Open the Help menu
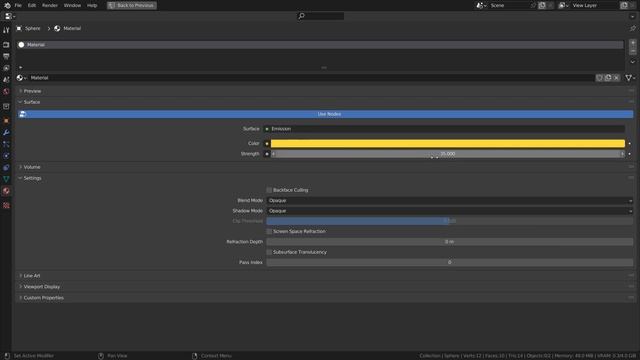This screenshot has height=360, width=640. coord(92,5)
